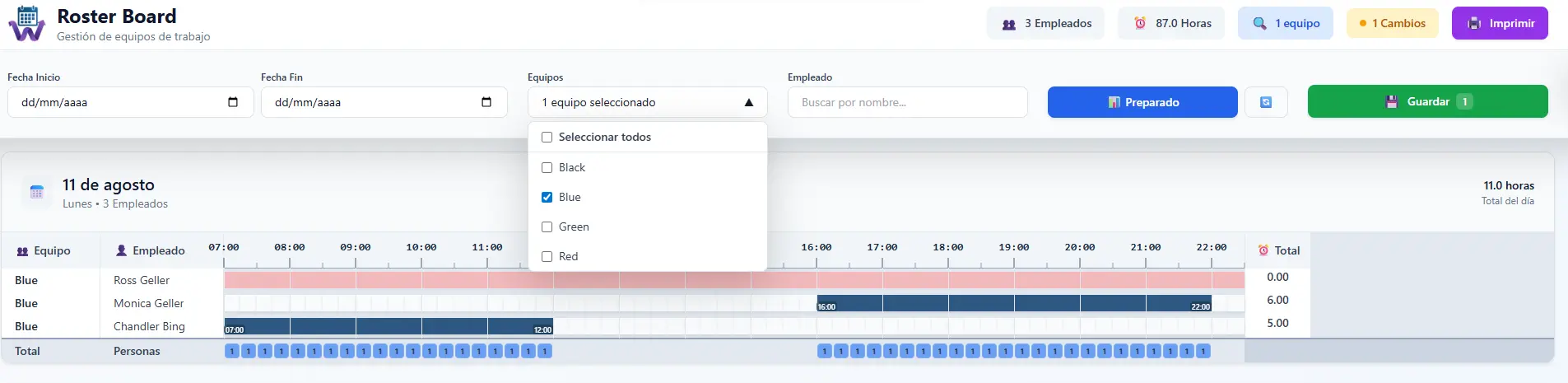Click the 1 Cambios badge

click(x=1393, y=23)
